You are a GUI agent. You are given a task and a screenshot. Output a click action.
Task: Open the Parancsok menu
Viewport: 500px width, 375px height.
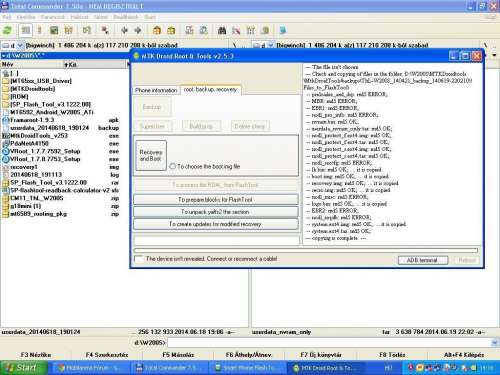(52, 17)
